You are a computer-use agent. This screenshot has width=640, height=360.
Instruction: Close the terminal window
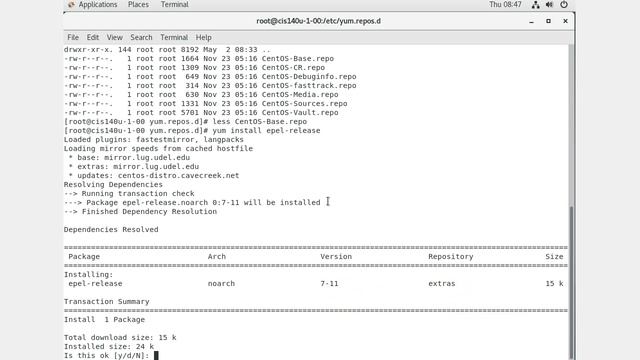pyautogui.click(x=565, y=21)
